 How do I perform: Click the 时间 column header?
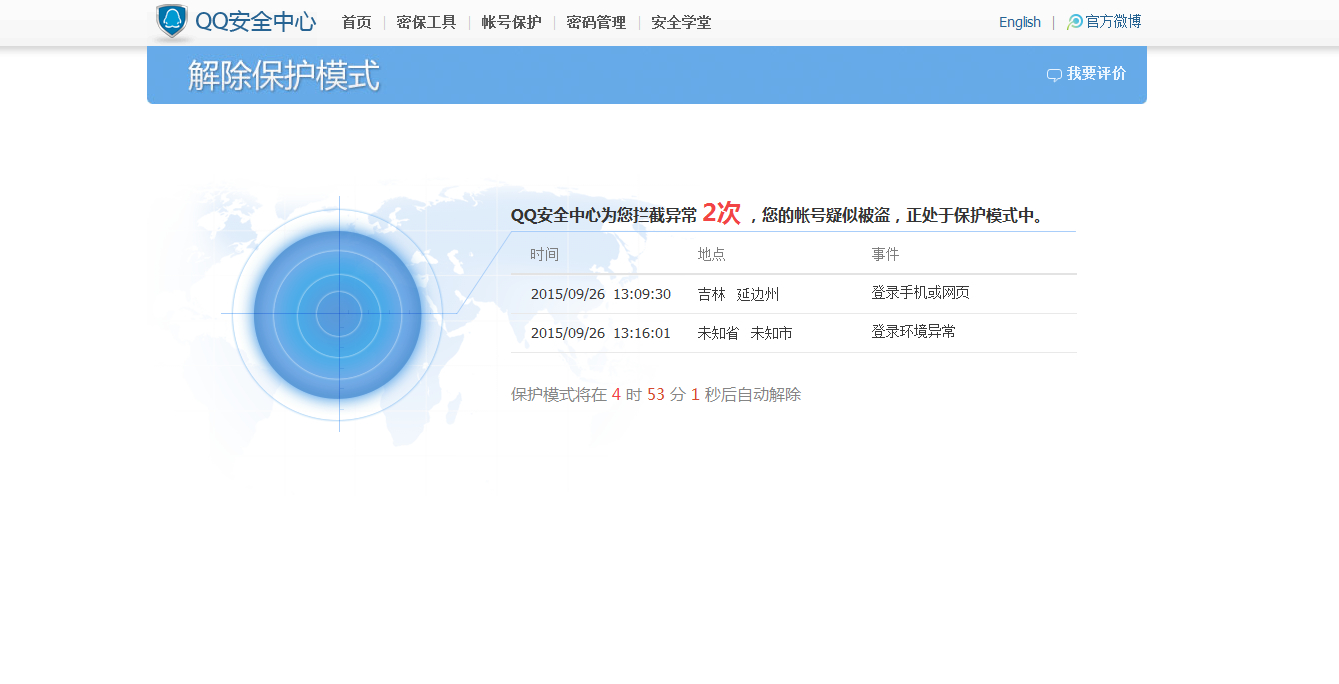click(545, 254)
